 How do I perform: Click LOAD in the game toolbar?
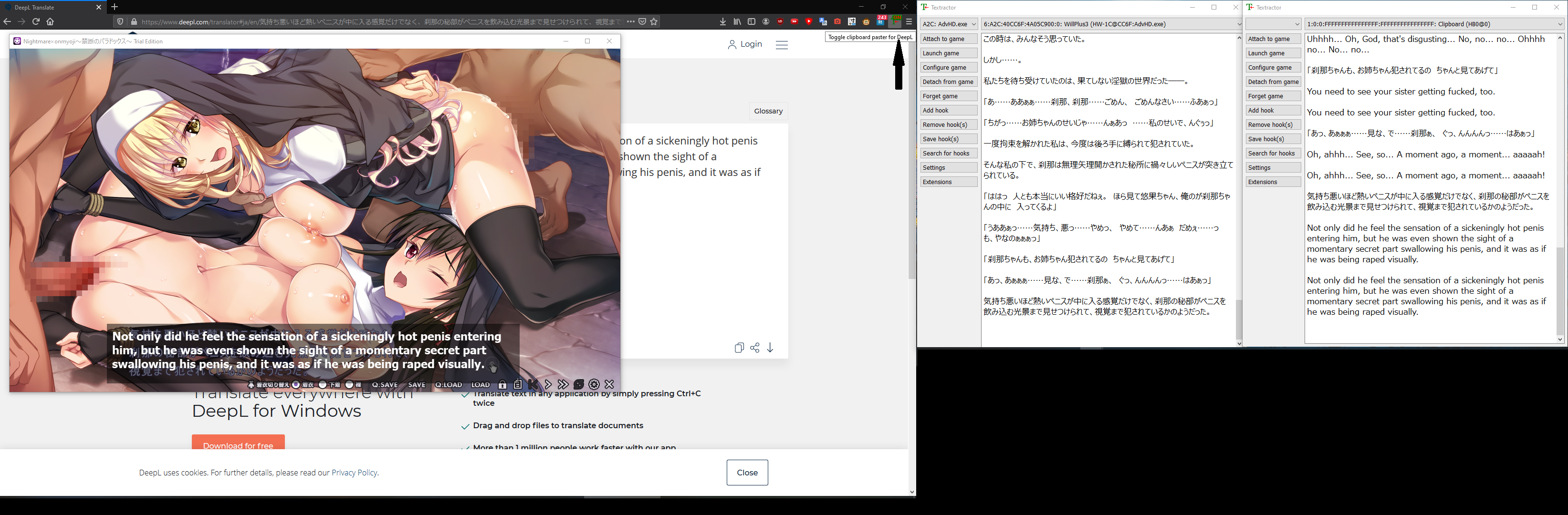tap(480, 385)
